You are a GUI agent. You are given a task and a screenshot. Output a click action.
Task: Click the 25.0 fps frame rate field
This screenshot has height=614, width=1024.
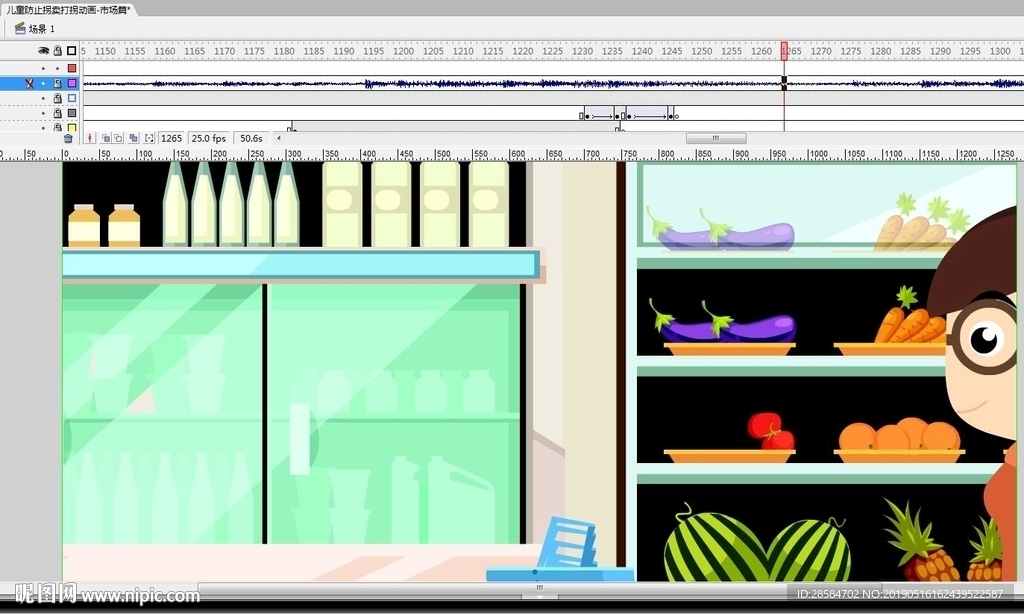[x=208, y=138]
